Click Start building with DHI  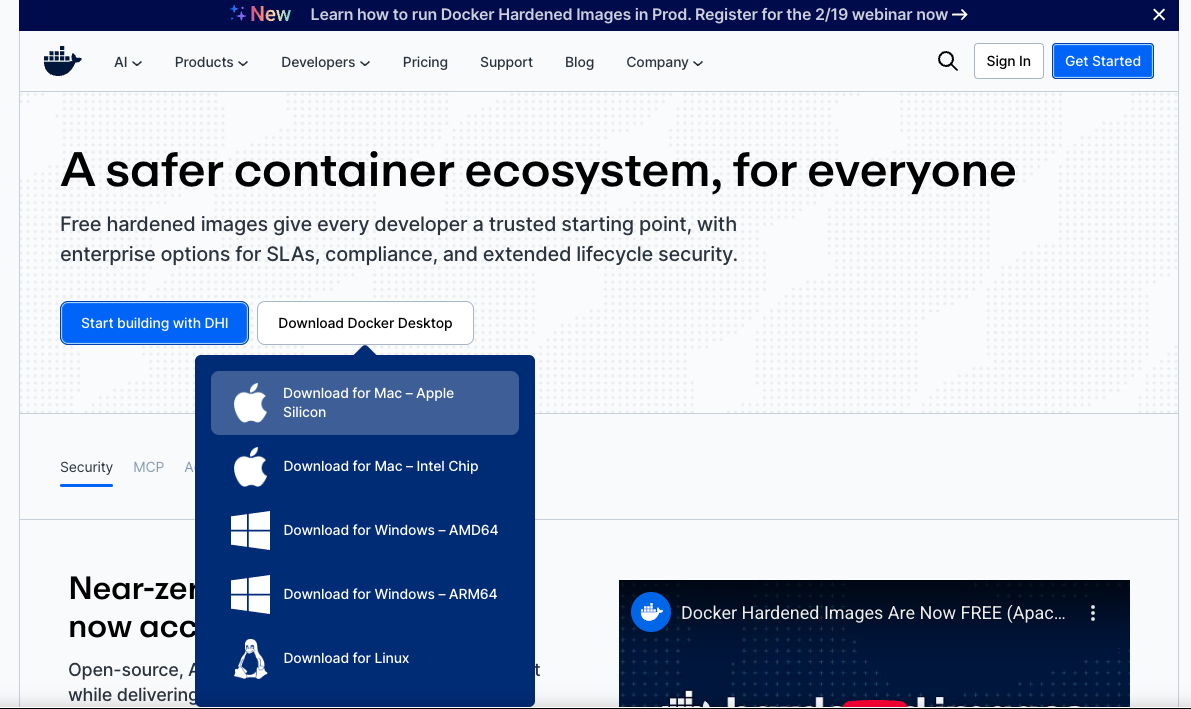154,322
